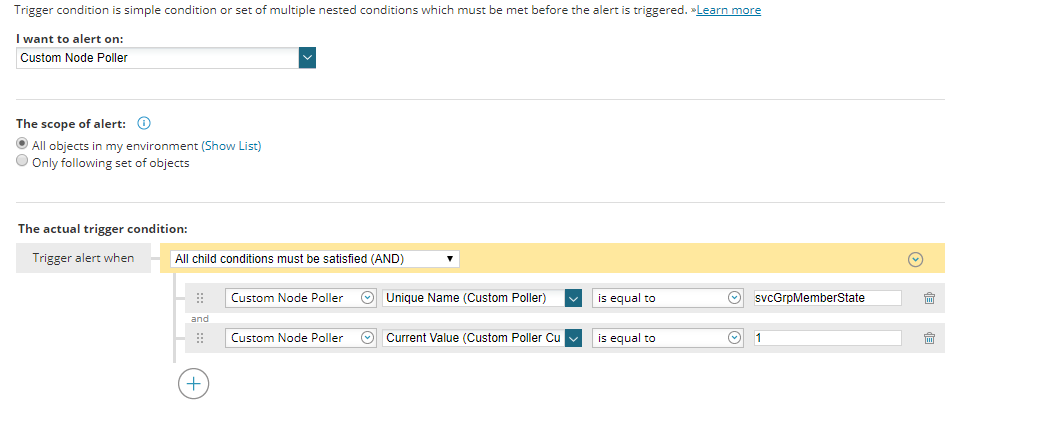This screenshot has height=433, width=1046.
Task: Open the All child conditions (AND) dropdown
Action: click(315, 259)
